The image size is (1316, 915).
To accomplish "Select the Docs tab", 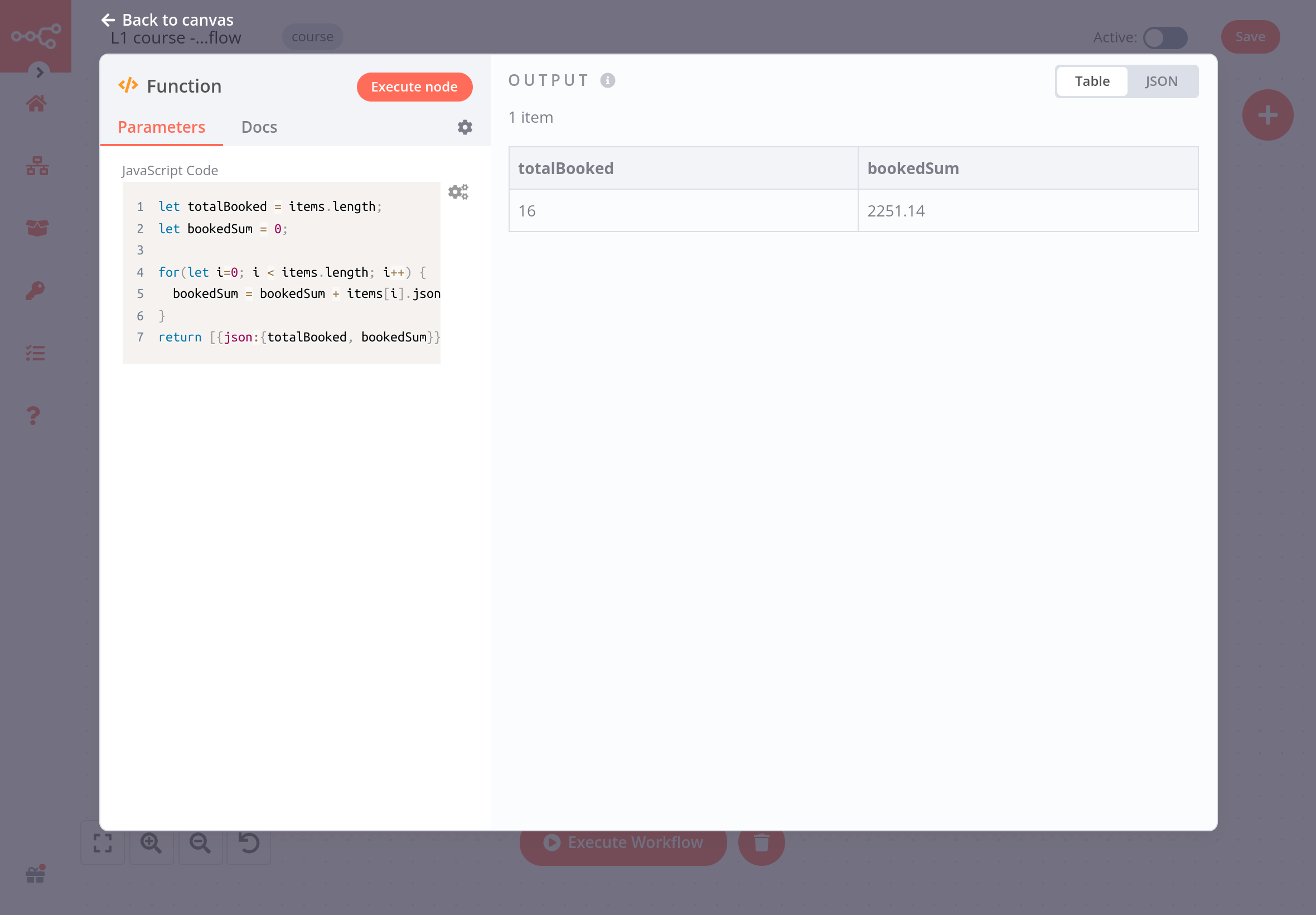I will [259, 127].
